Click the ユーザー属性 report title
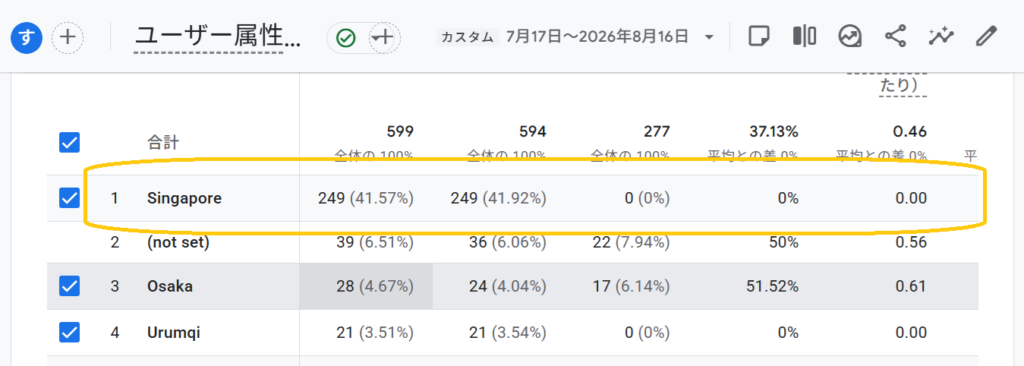 (217, 37)
